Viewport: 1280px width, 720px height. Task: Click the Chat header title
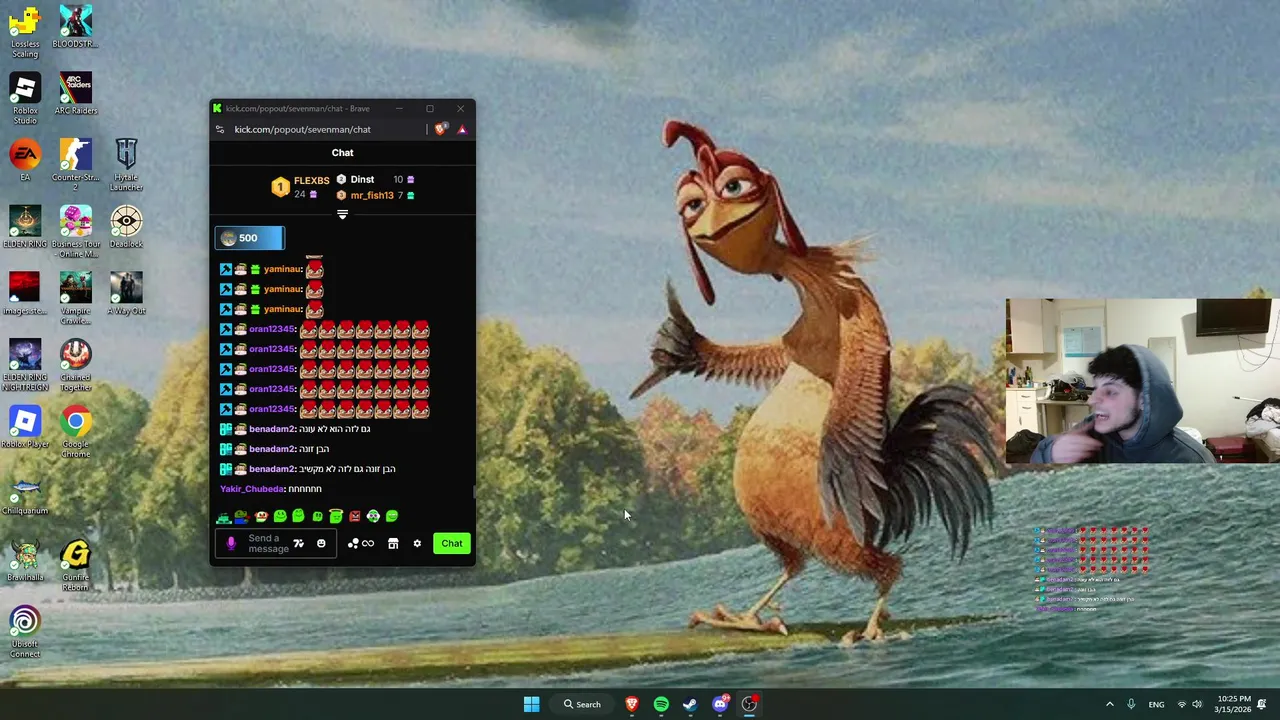pos(342,153)
